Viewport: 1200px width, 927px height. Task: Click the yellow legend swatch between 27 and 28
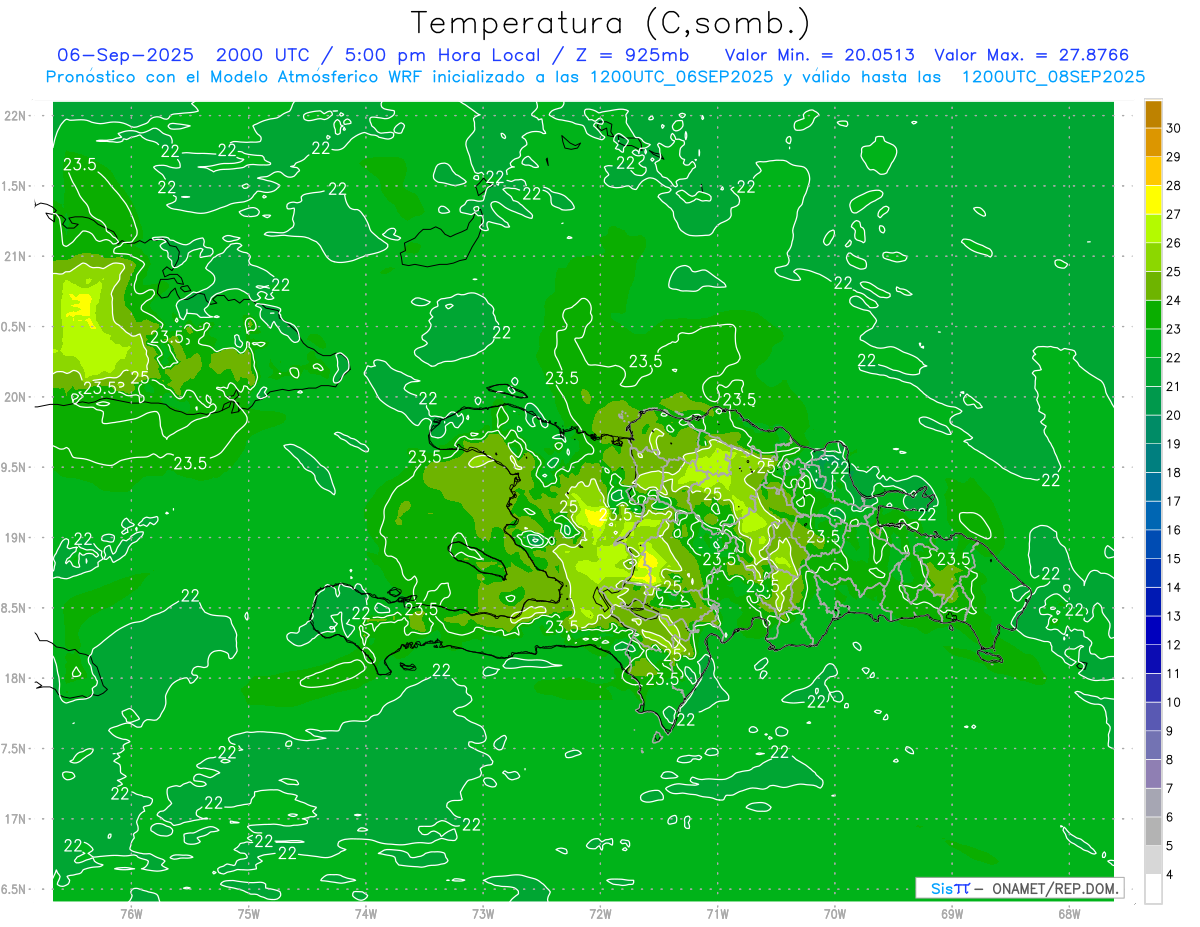tap(1153, 200)
